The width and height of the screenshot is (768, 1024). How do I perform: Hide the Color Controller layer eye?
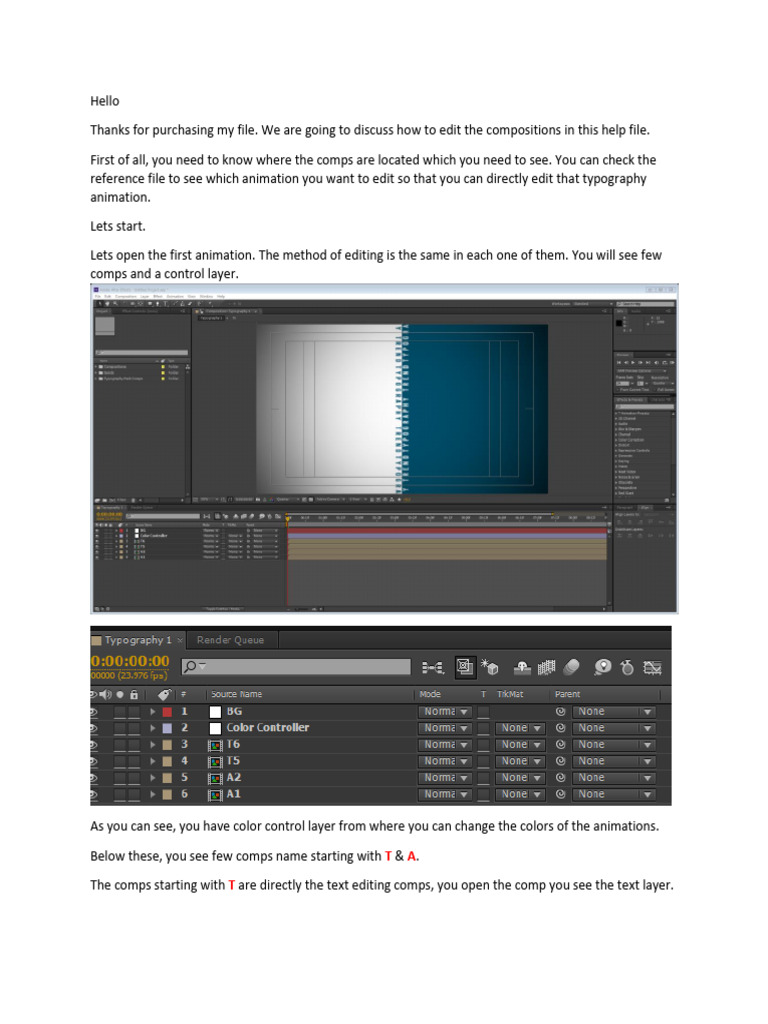tap(94, 728)
